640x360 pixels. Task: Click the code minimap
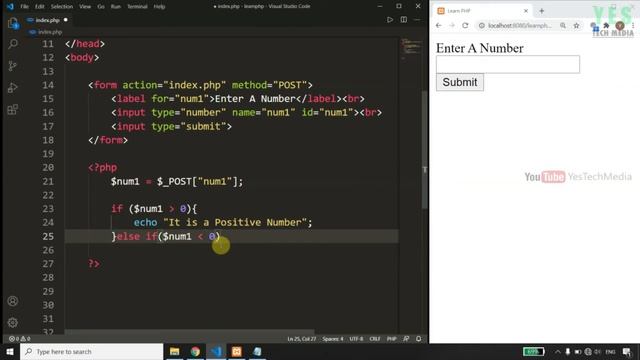410,48
